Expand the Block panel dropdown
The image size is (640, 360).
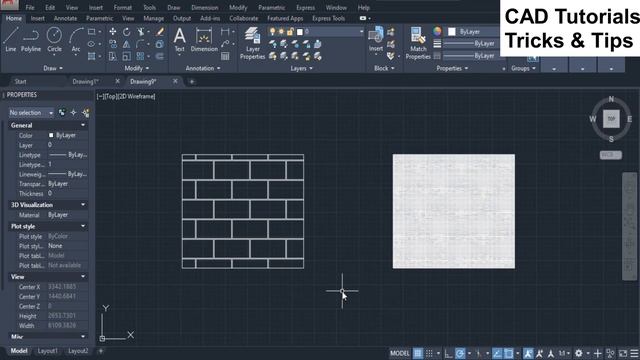[x=384, y=68]
